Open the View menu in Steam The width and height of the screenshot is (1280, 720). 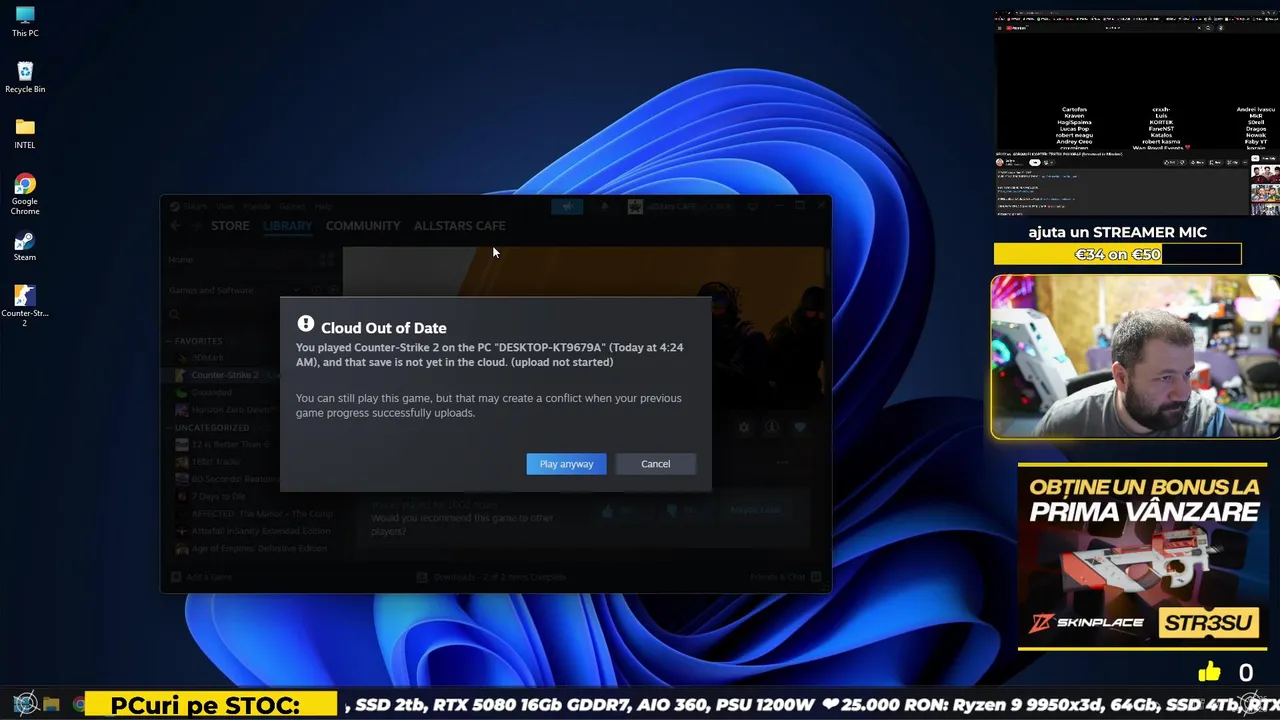[225, 206]
